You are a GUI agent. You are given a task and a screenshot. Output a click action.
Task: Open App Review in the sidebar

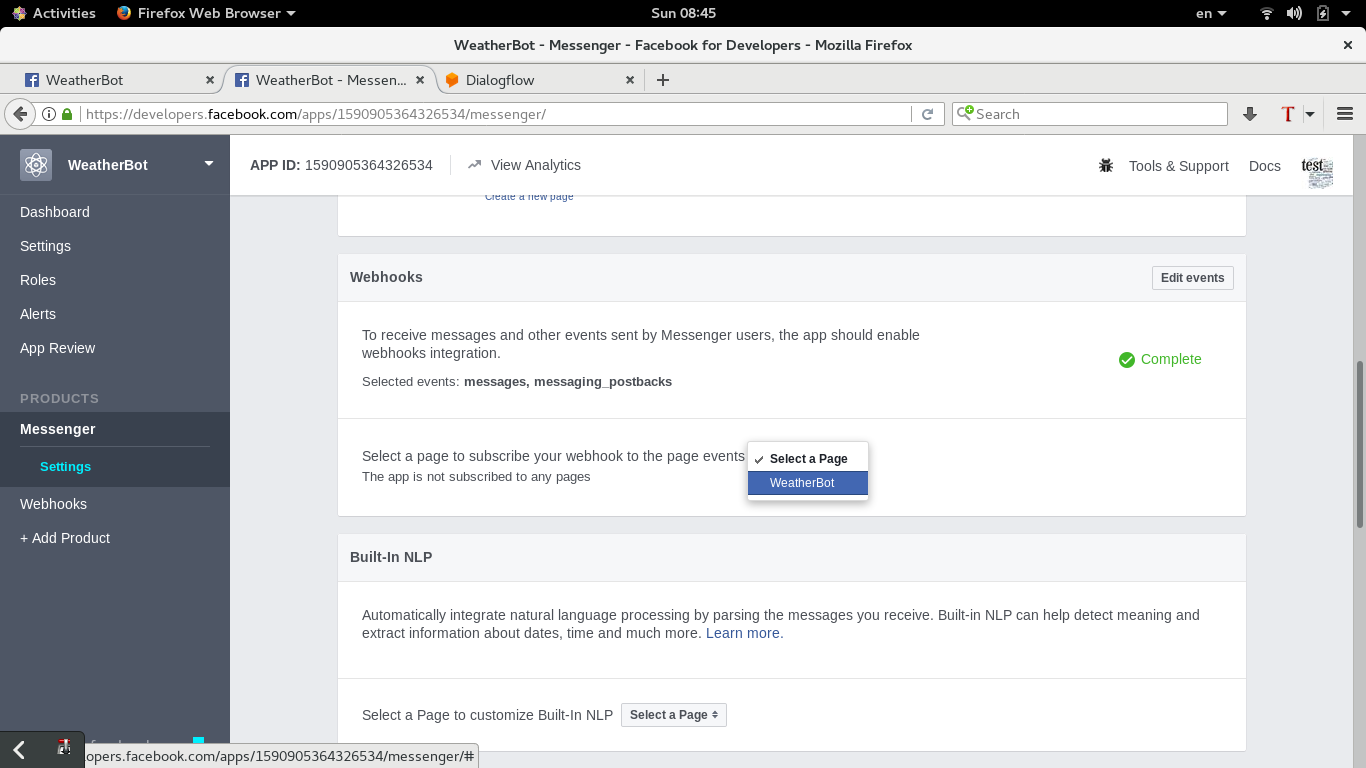[58, 348]
